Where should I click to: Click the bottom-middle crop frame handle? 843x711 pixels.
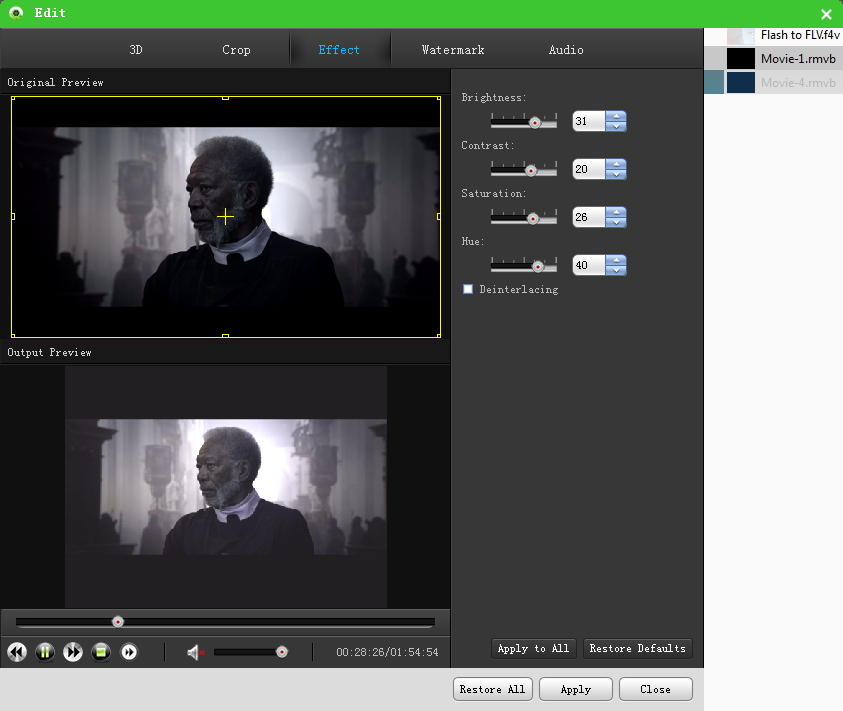tap(225, 336)
